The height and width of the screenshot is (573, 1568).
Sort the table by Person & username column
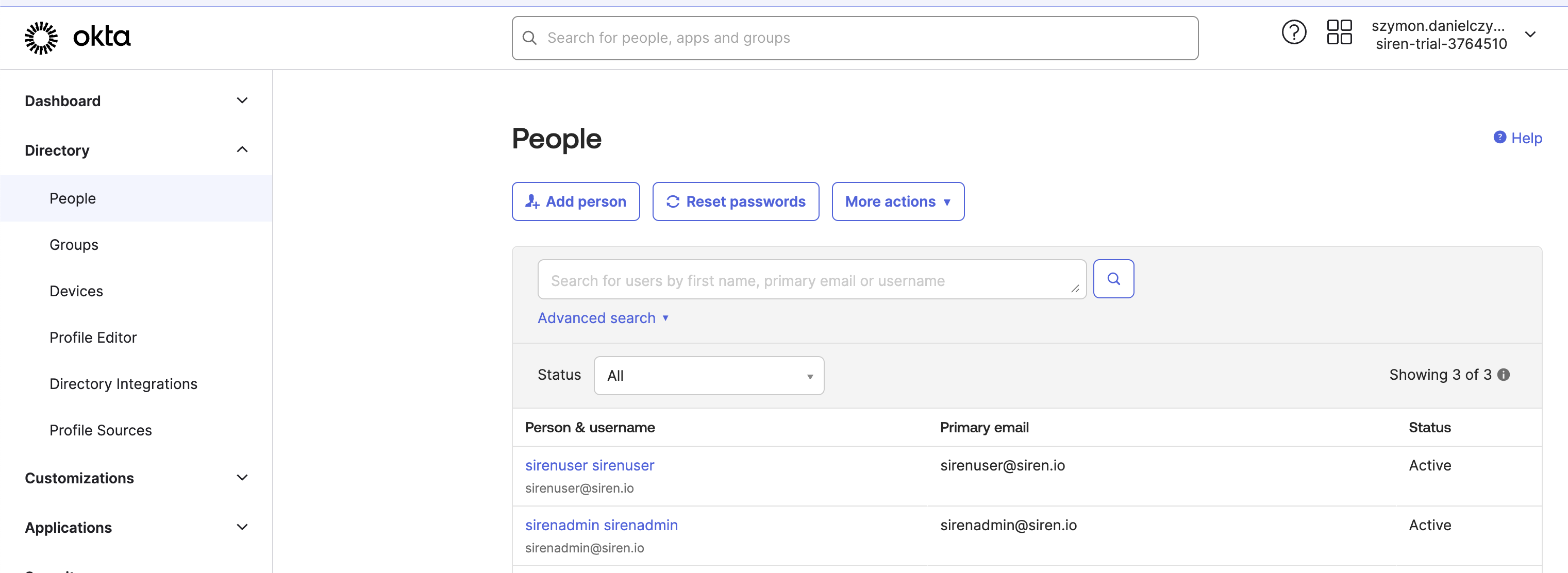[589, 427]
